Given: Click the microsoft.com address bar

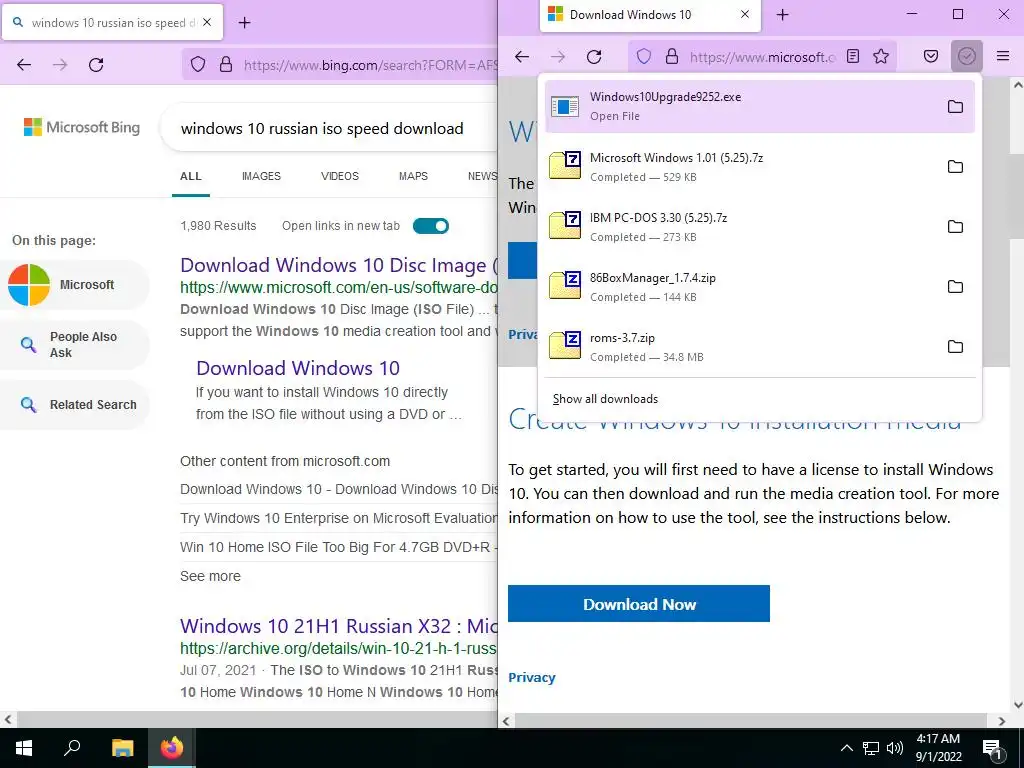Looking at the screenshot, I should point(763,57).
